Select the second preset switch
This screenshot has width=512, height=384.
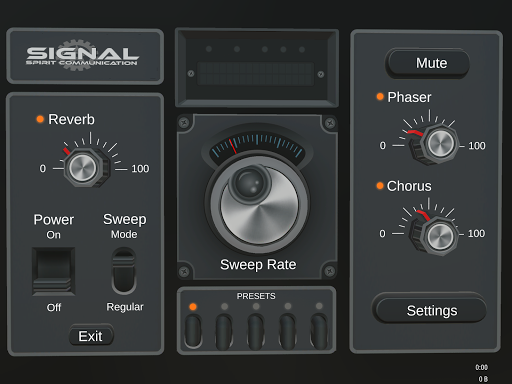click(224, 332)
